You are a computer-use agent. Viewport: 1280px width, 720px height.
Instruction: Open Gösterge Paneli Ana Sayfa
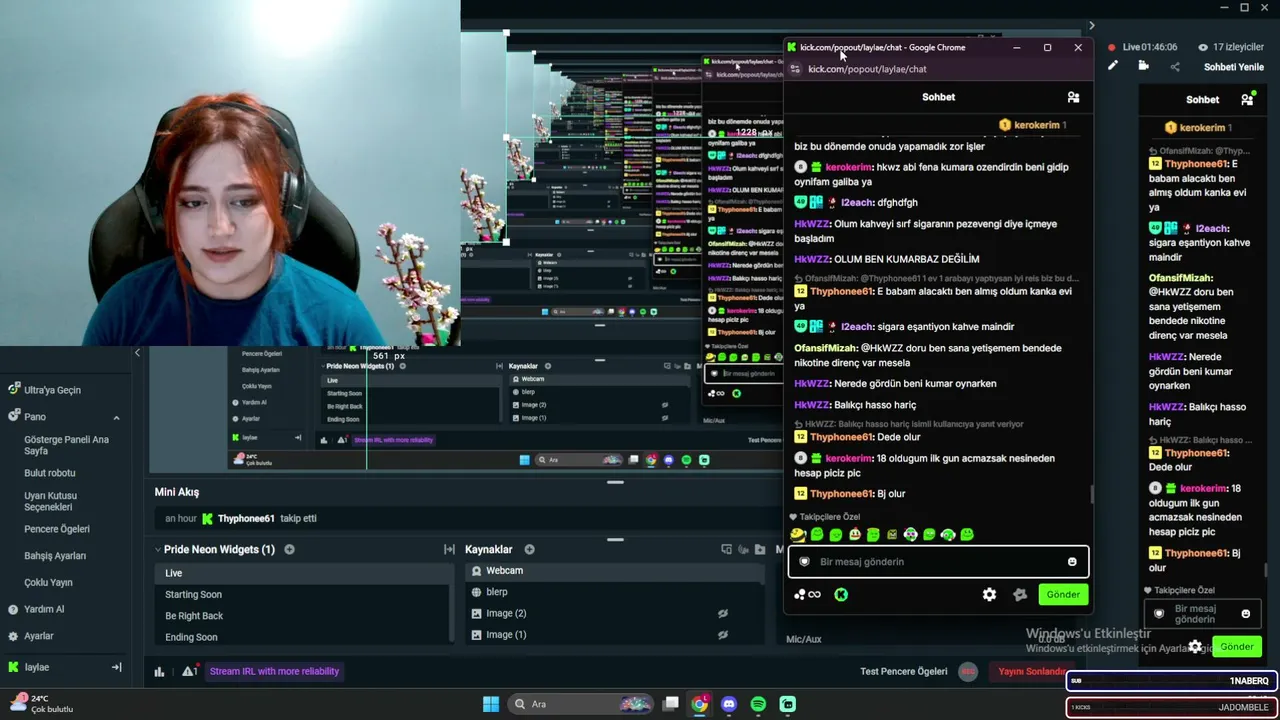pyautogui.click(x=66, y=445)
